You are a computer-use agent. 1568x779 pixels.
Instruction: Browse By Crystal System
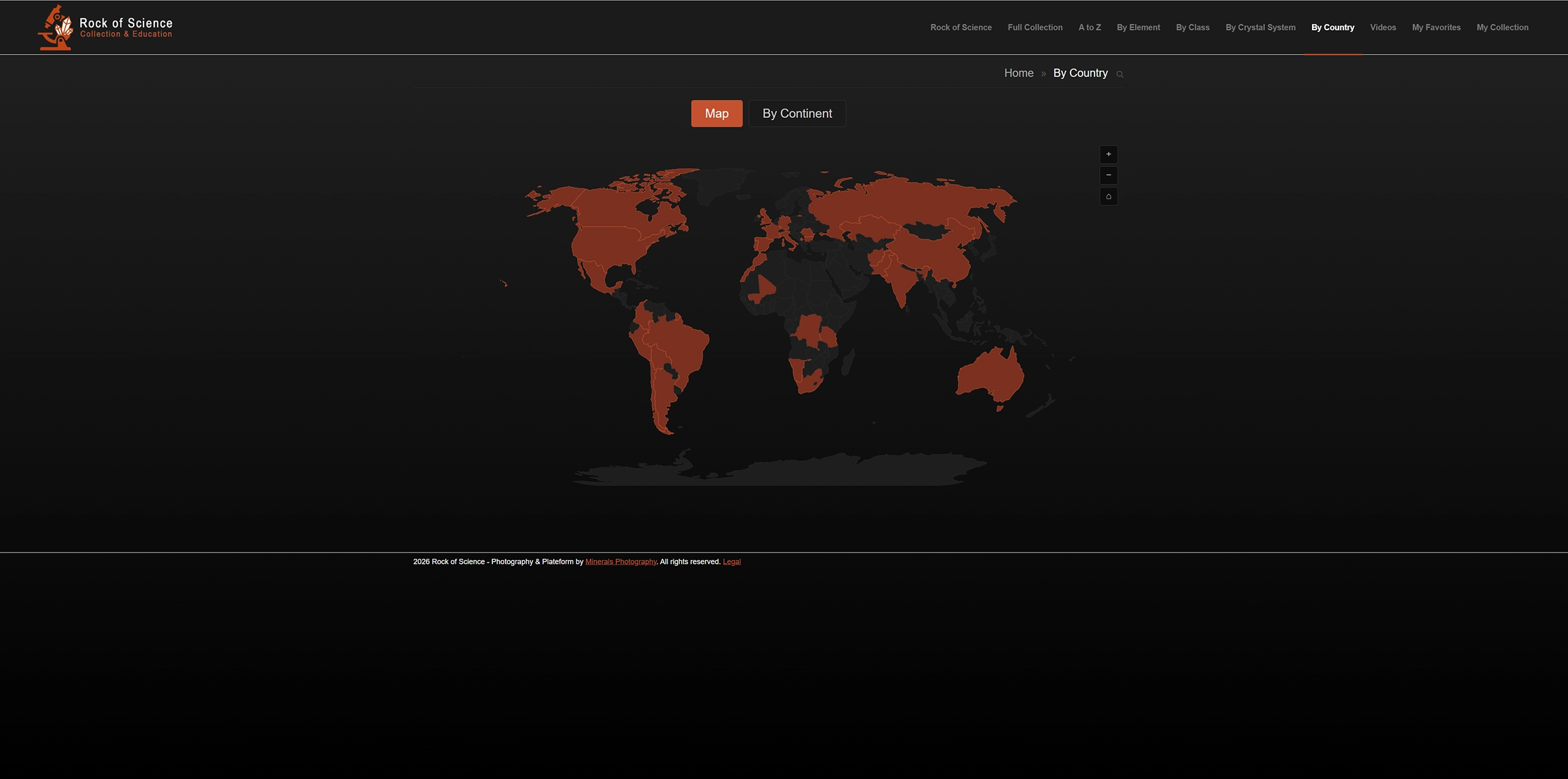pyautogui.click(x=1260, y=28)
